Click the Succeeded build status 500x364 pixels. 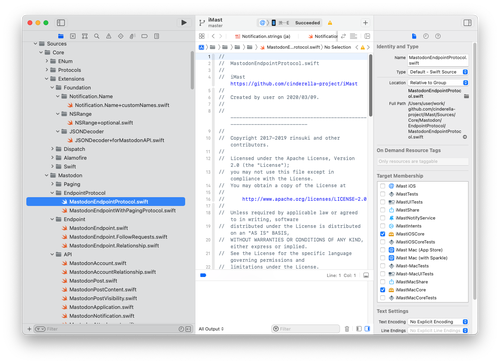[307, 23]
